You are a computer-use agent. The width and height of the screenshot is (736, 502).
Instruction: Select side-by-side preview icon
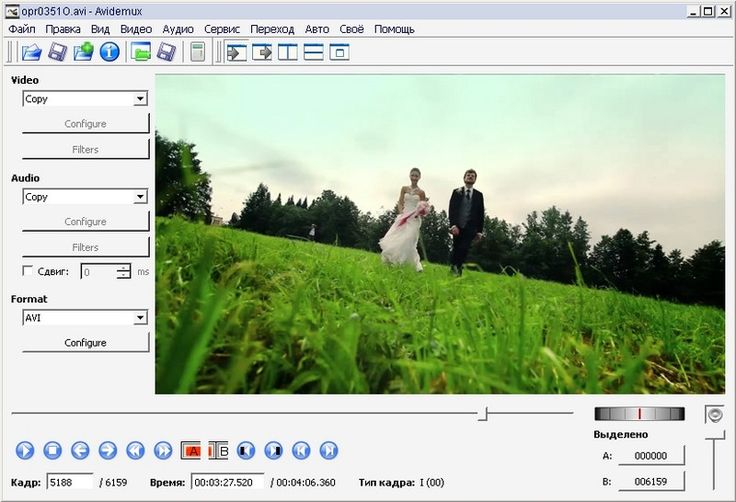(x=287, y=52)
